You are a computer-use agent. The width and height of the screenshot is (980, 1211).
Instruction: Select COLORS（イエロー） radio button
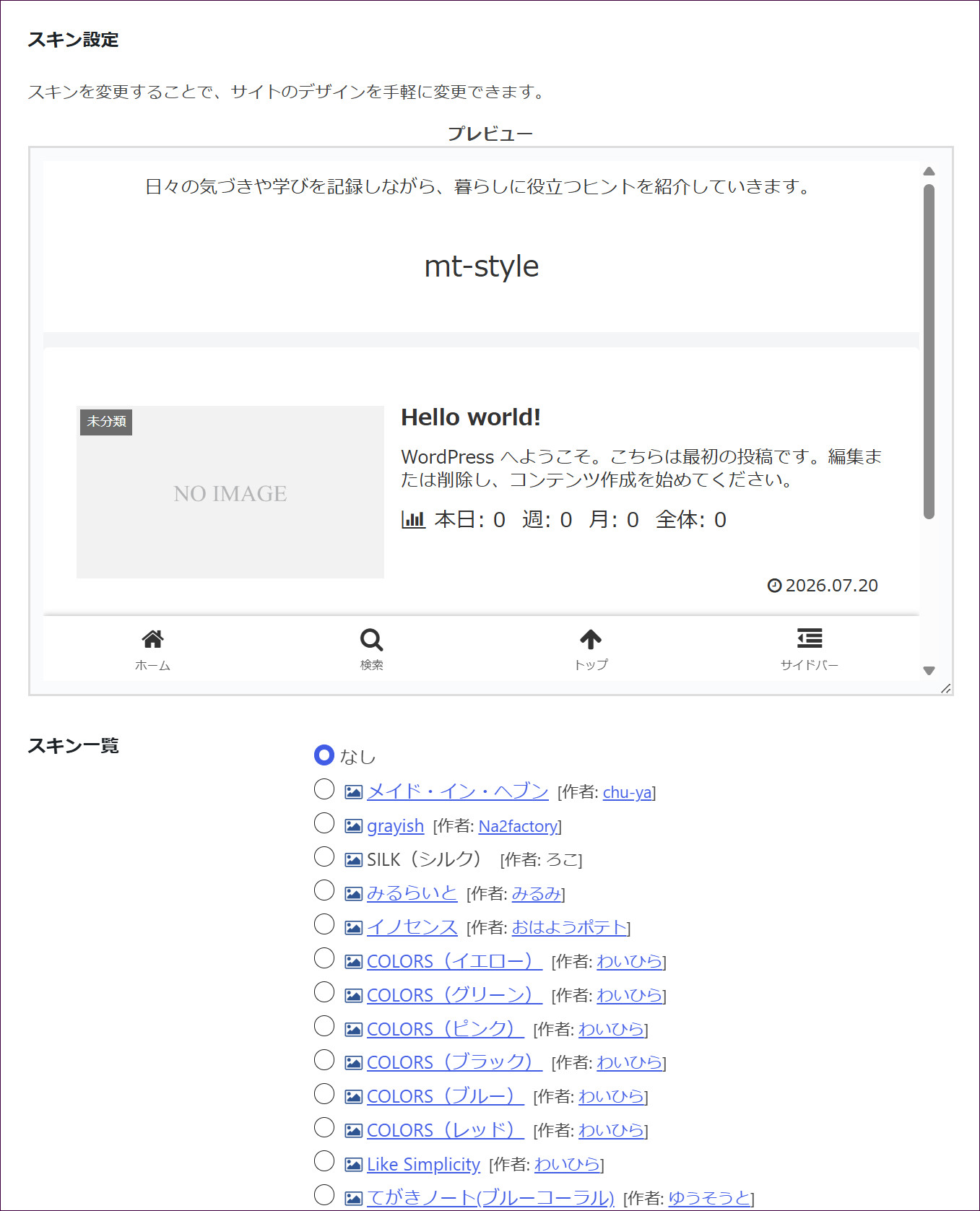(x=324, y=958)
